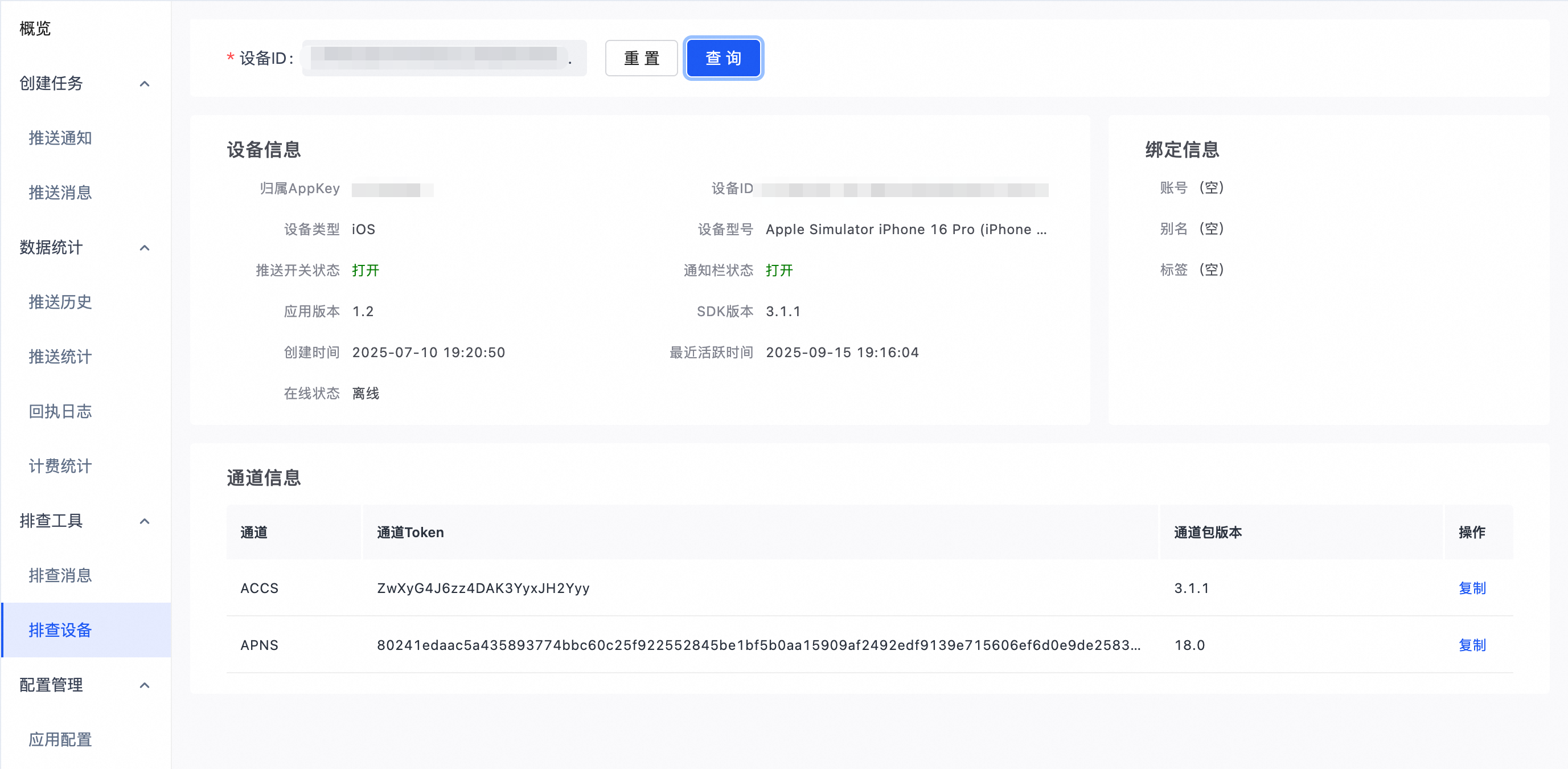
Task: Click the 重置 reset button
Action: point(641,59)
